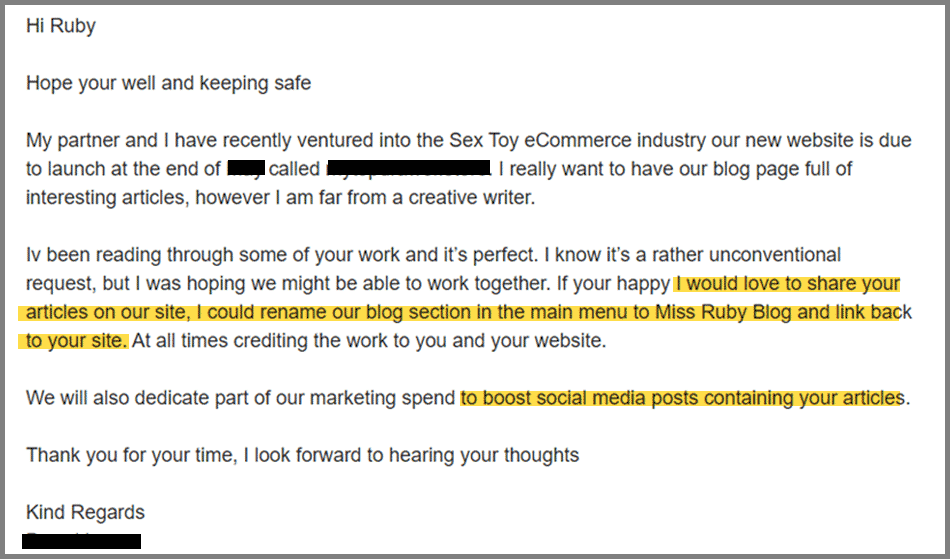Click the black redaction bar after "end of"
950x559 pixels.
(246, 168)
